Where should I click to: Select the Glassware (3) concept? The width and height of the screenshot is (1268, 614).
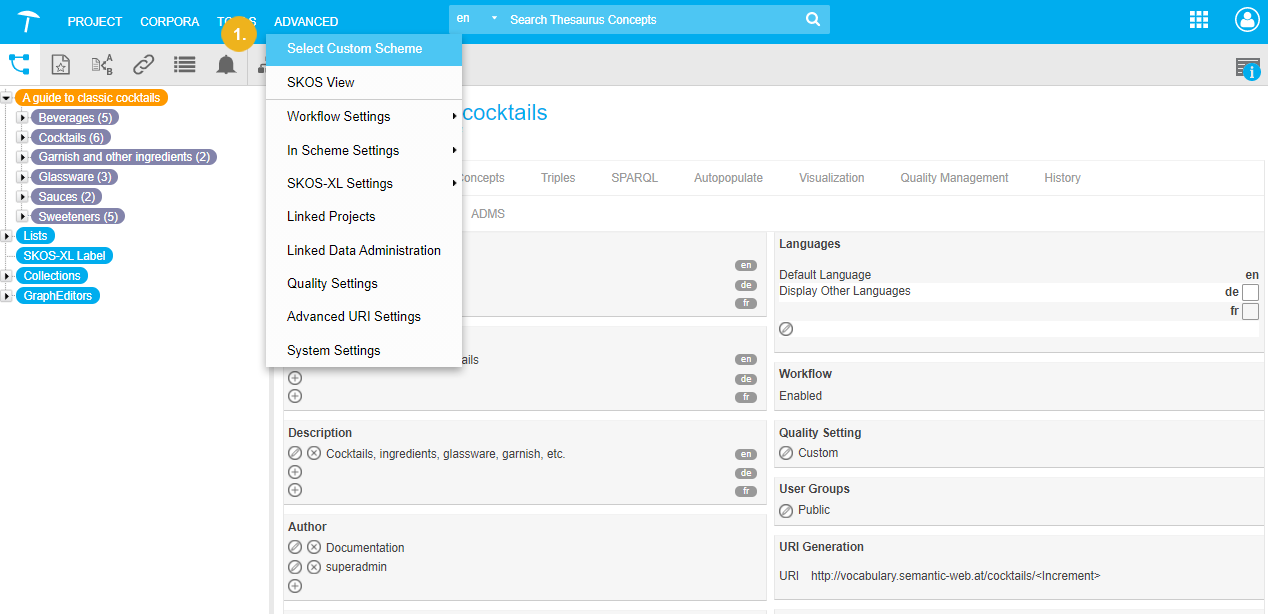(x=75, y=177)
